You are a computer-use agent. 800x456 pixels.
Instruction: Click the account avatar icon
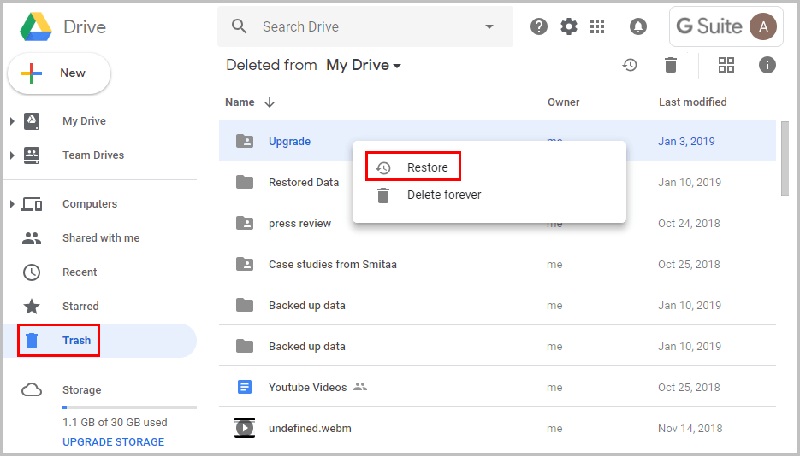(764, 27)
